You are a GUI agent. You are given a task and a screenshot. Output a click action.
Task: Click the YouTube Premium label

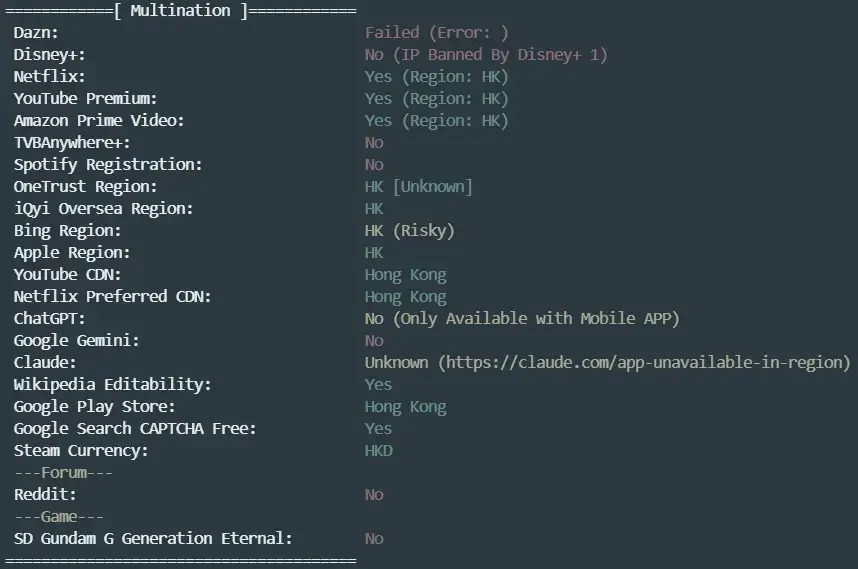pyautogui.click(x=86, y=99)
